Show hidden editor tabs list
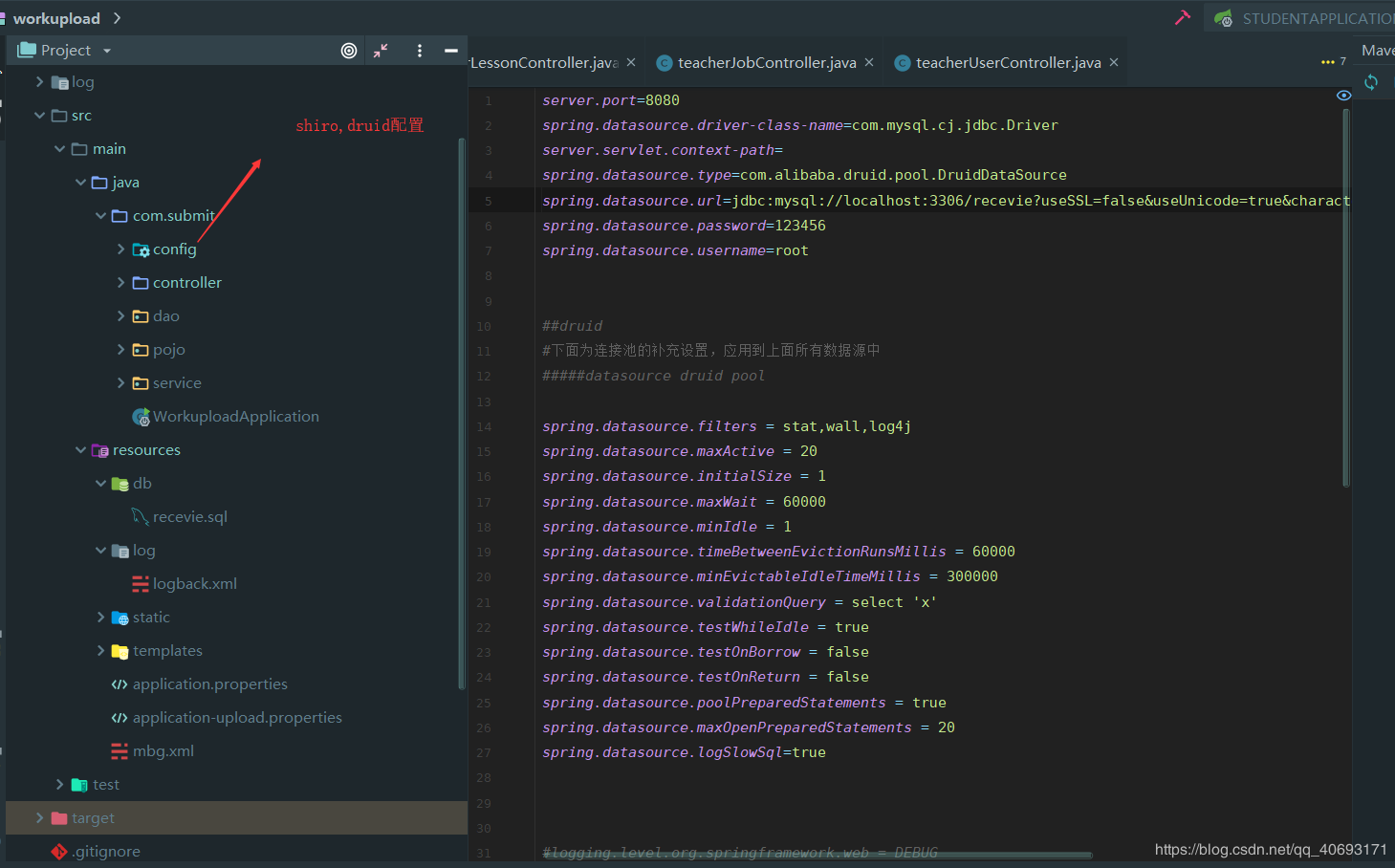 point(1333,62)
